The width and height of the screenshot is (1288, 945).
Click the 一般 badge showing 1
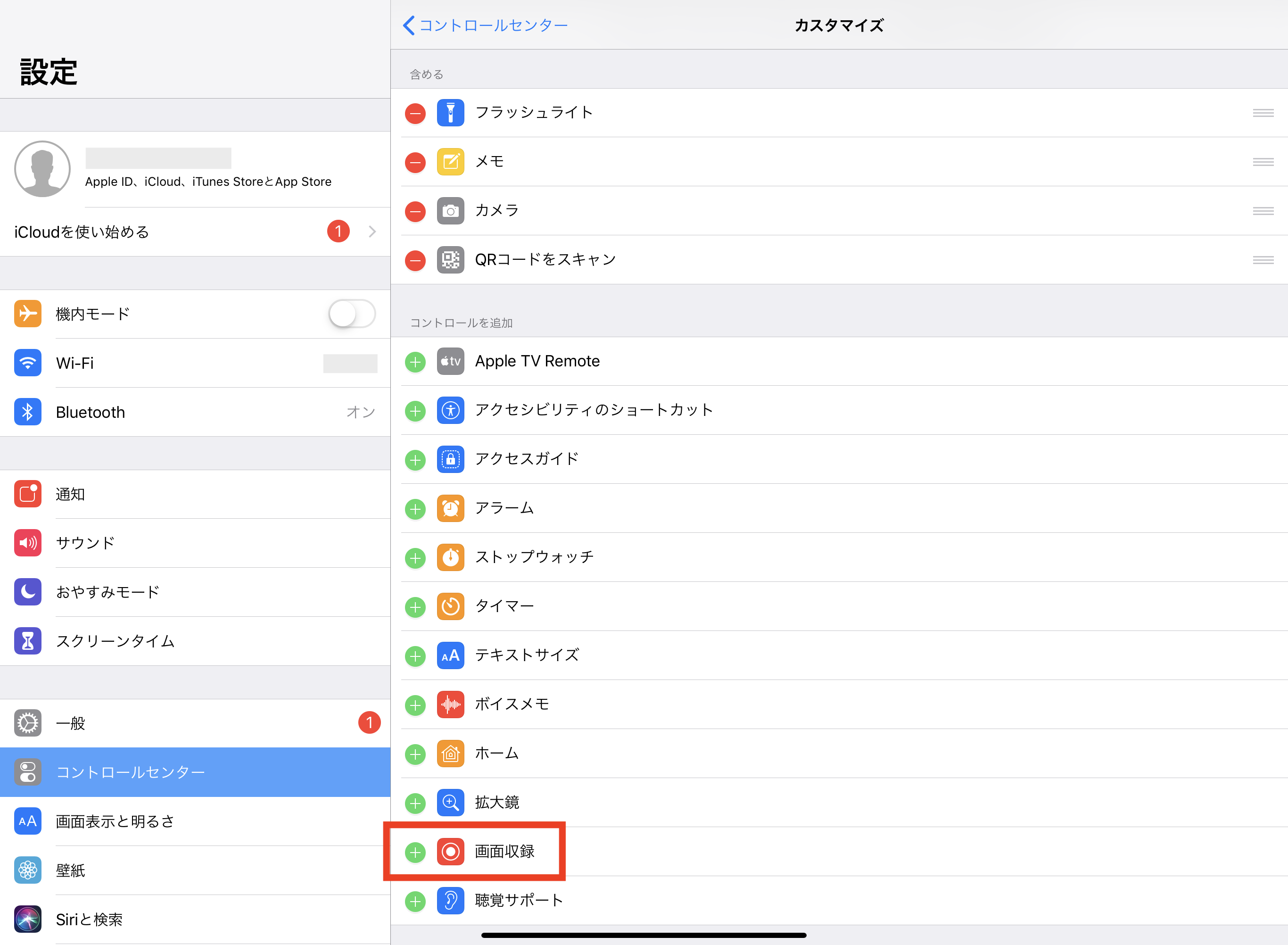(x=370, y=723)
